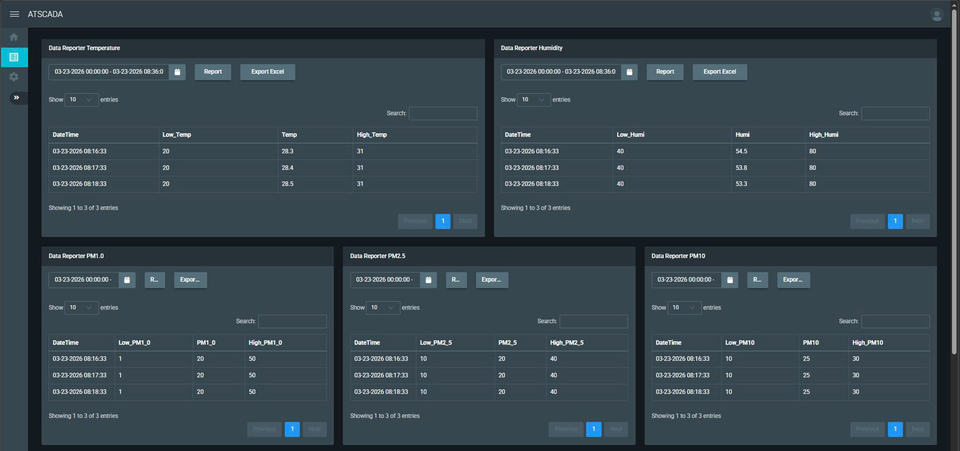Go to the home icon in sidebar
Screen dimensions: 960x451
13,37
